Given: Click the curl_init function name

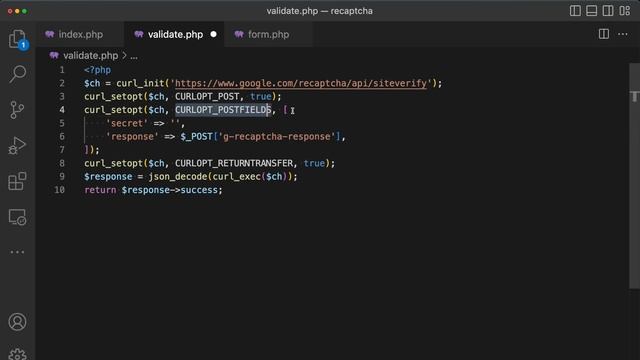Looking at the screenshot, I should [x=140, y=83].
